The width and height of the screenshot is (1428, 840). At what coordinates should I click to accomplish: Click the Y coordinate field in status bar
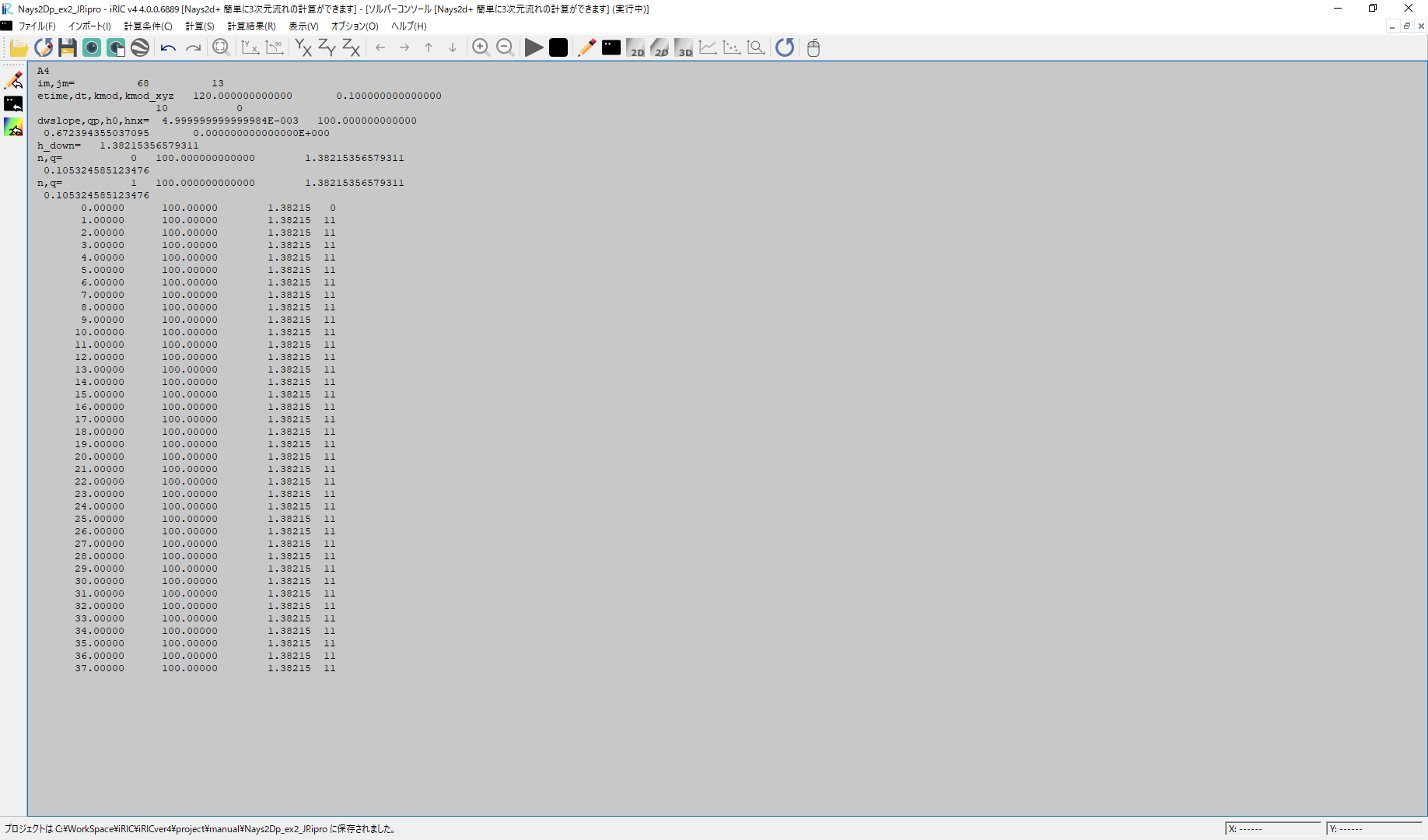1374,829
